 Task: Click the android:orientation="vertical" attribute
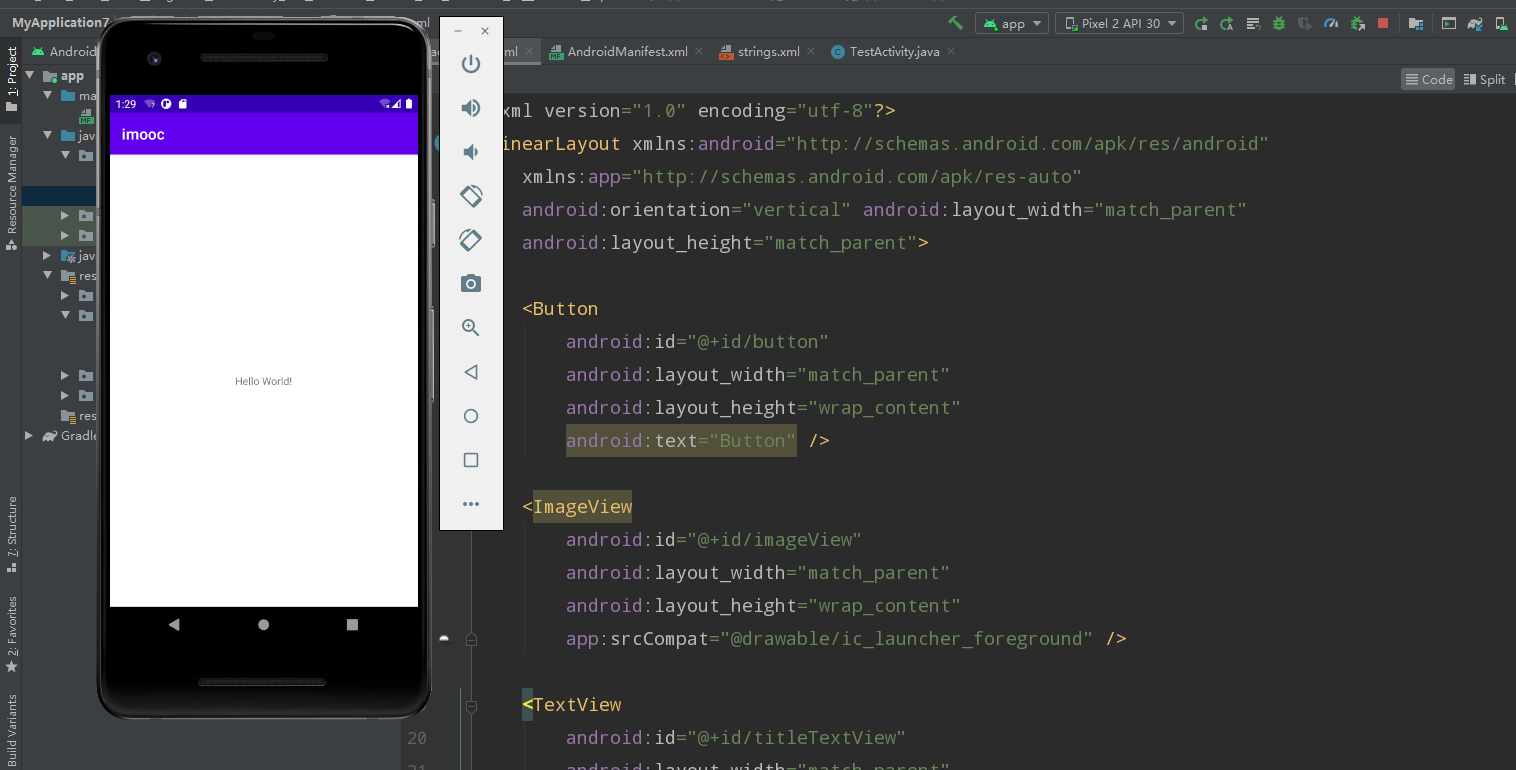click(686, 210)
